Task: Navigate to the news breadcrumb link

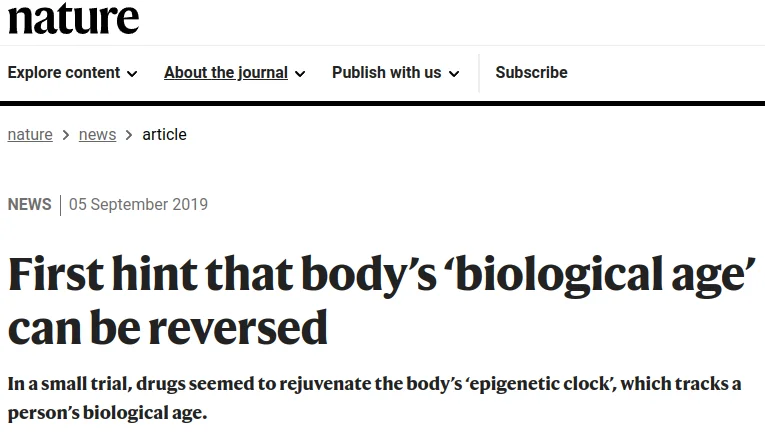Action: [97, 135]
